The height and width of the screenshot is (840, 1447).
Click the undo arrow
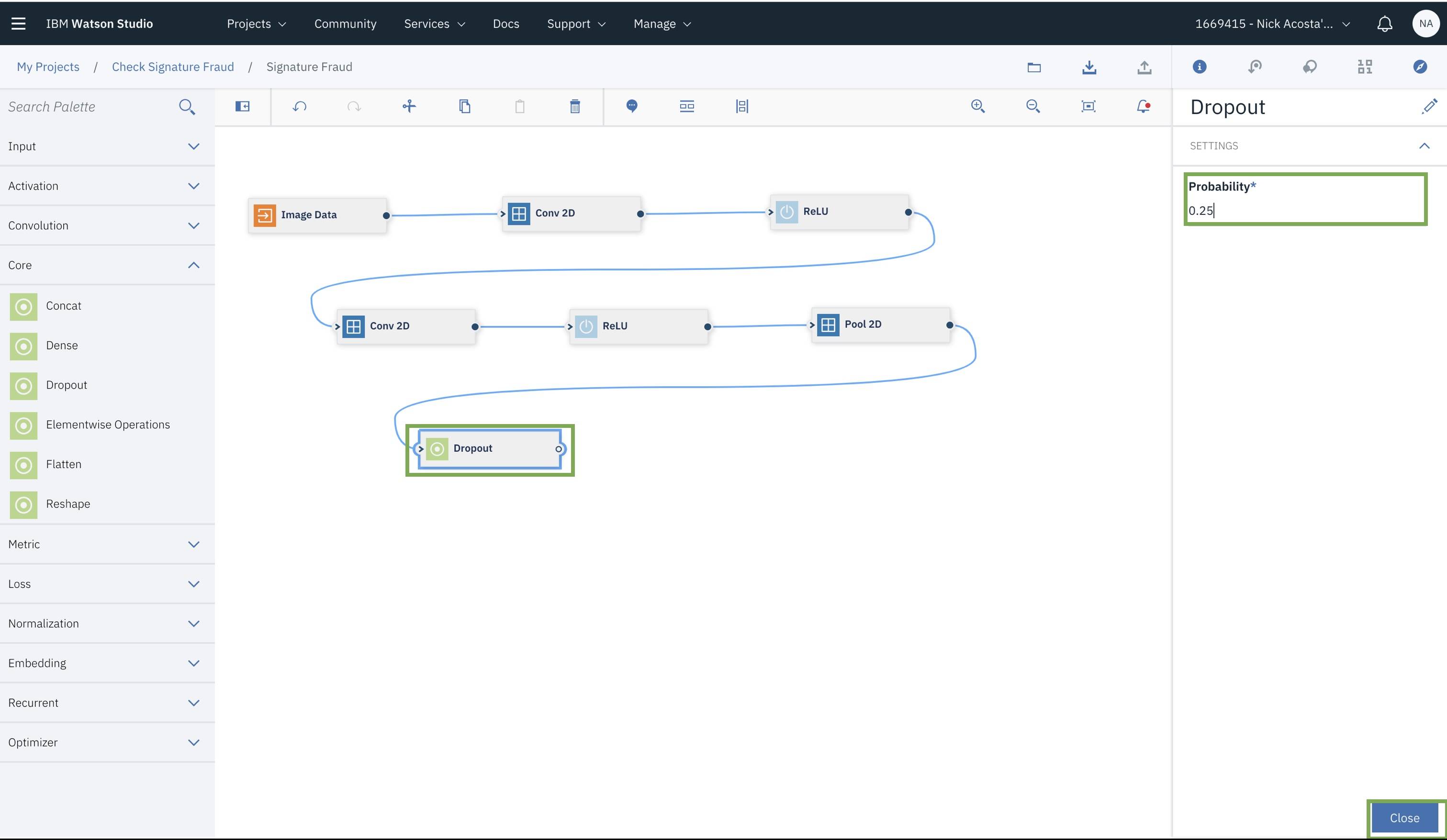point(299,106)
